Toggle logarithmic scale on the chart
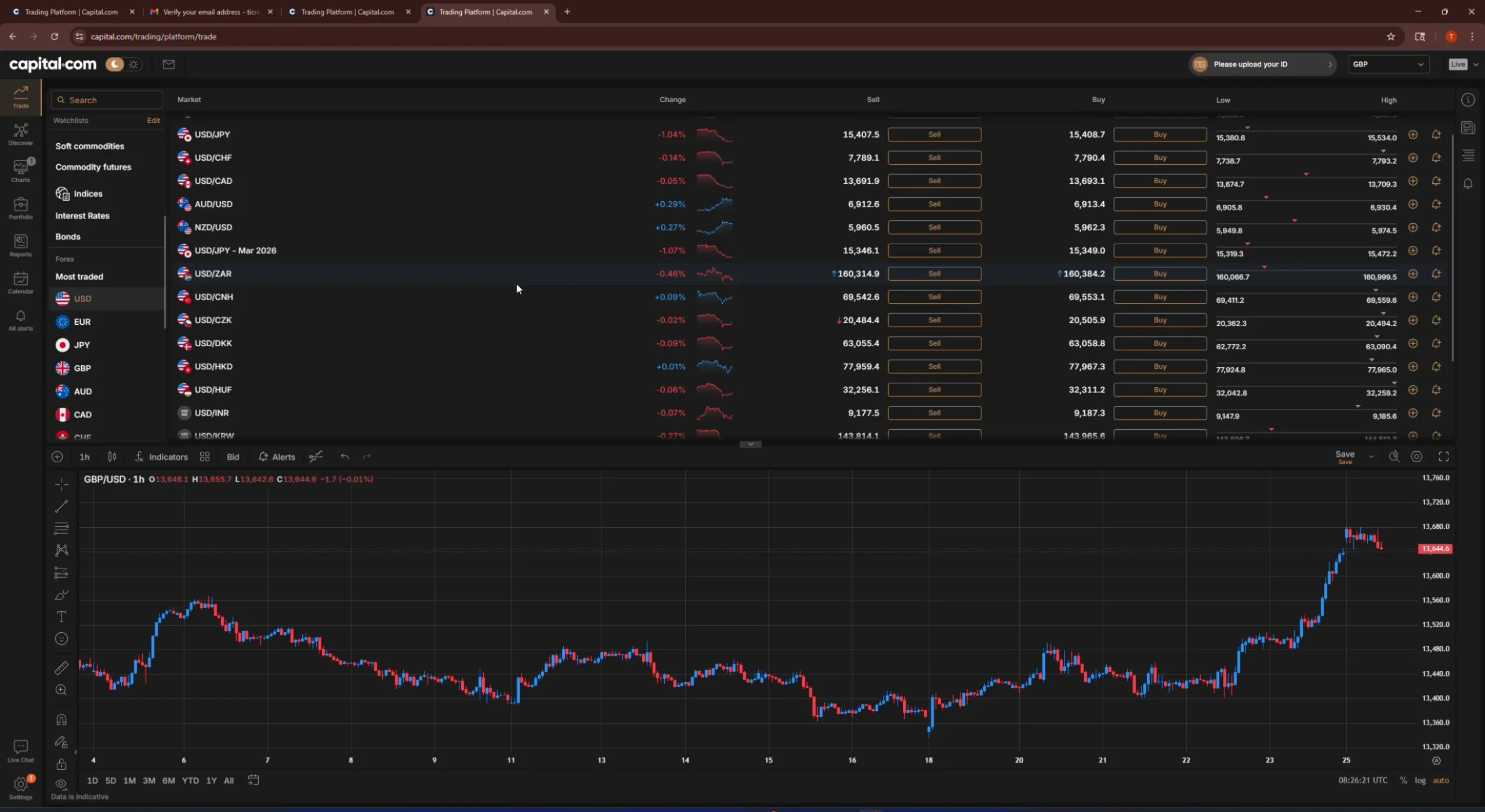The image size is (1485, 812). point(1421,780)
